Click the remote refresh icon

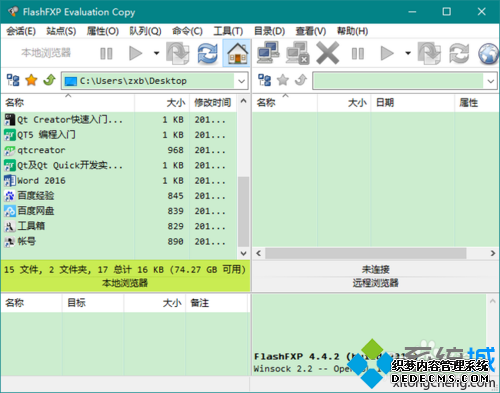click(459, 53)
